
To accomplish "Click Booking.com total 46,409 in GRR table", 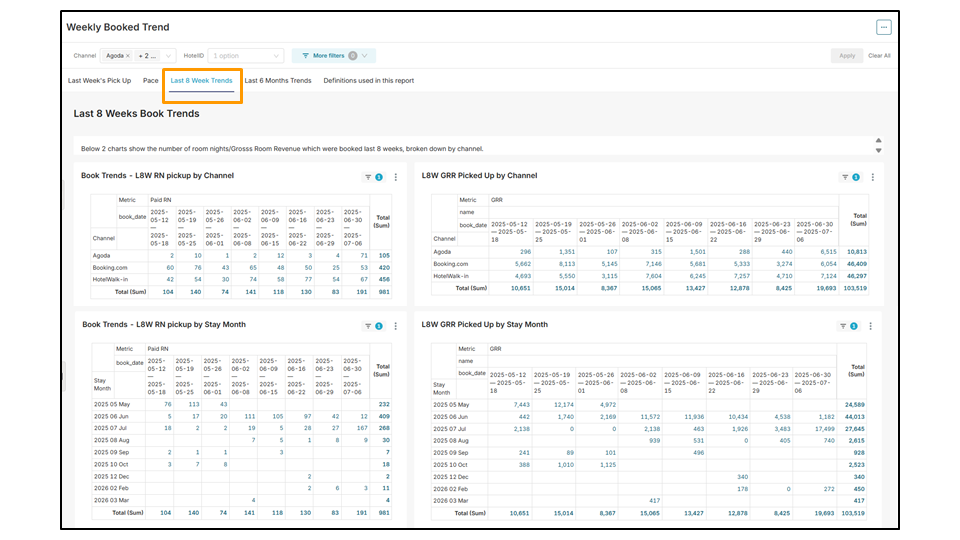I will (857, 264).
